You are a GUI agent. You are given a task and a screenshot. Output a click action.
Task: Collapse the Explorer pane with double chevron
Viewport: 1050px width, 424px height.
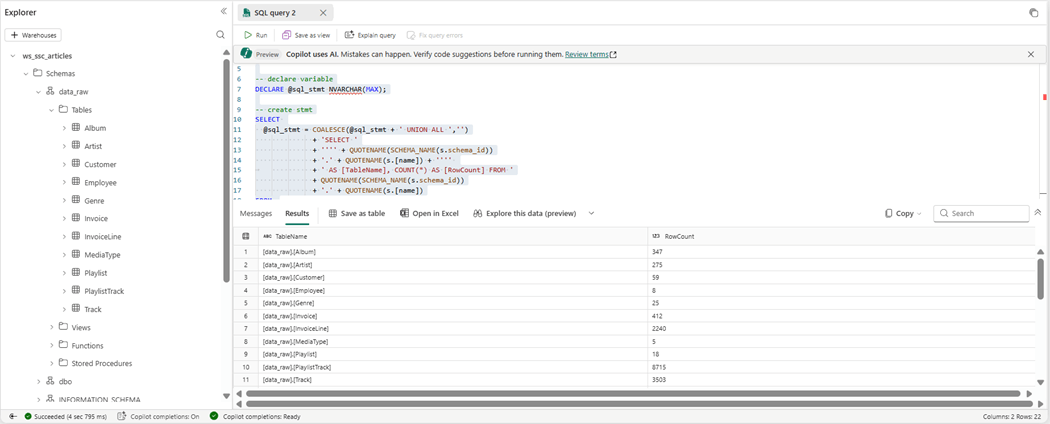tap(223, 11)
